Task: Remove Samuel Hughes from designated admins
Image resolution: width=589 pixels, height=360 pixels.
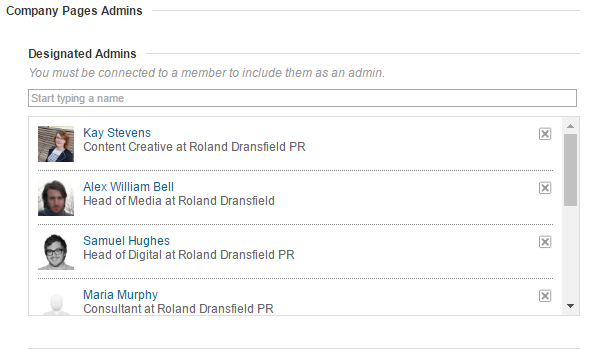Action: [545, 242]
